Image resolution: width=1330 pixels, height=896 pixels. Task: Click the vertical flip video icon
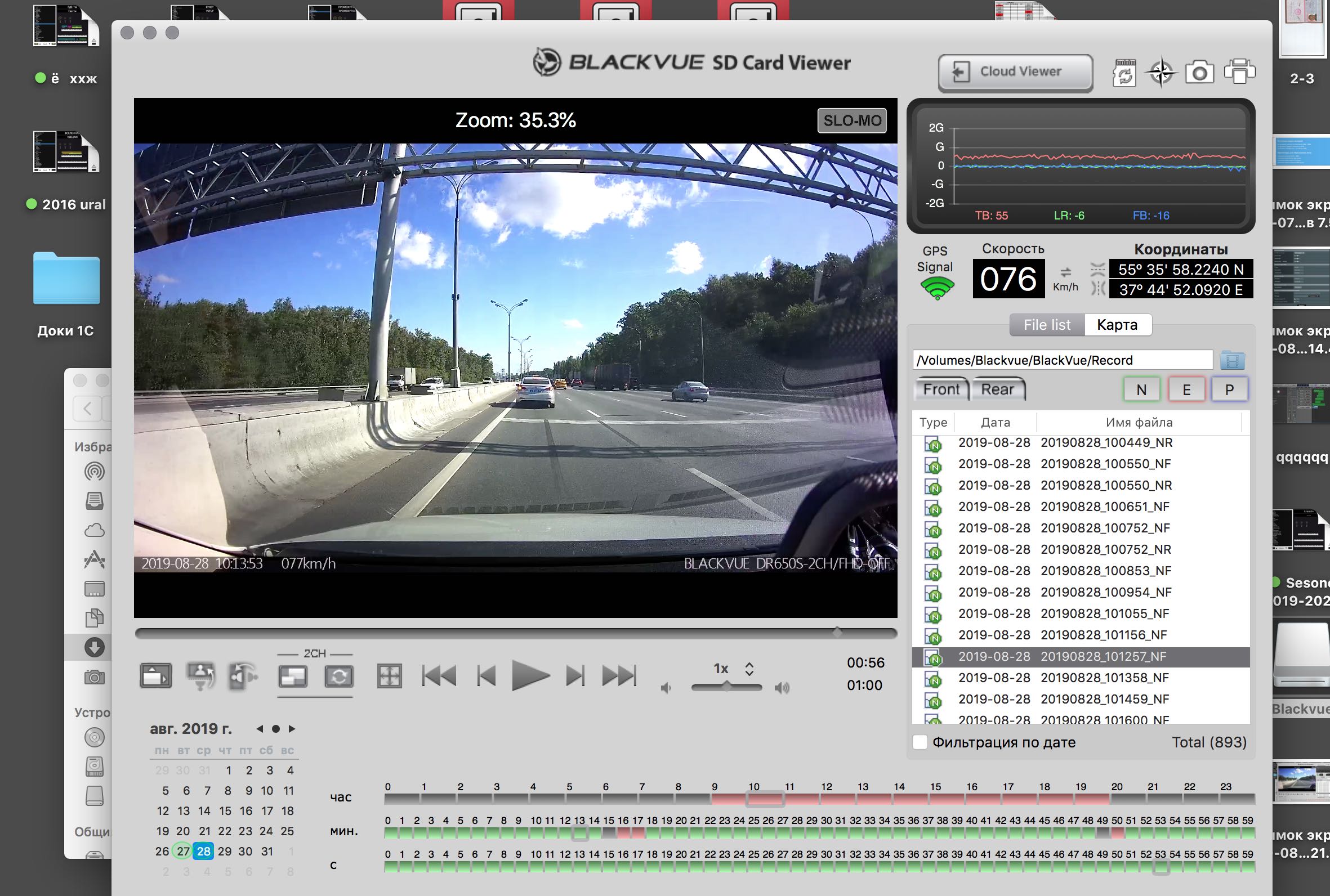[x=200, y=676]
